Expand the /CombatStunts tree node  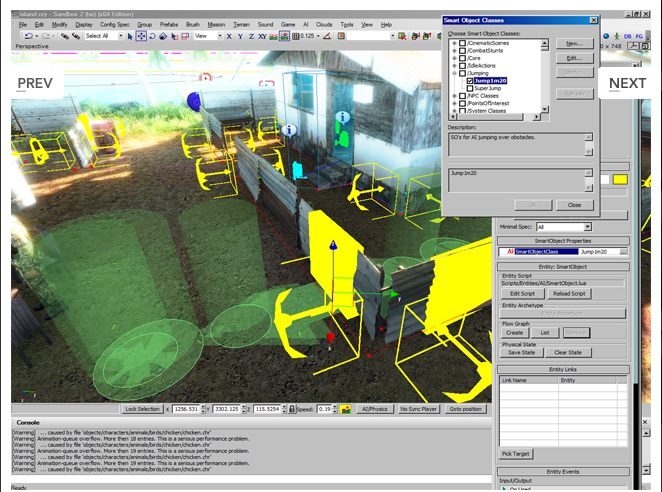454,51
